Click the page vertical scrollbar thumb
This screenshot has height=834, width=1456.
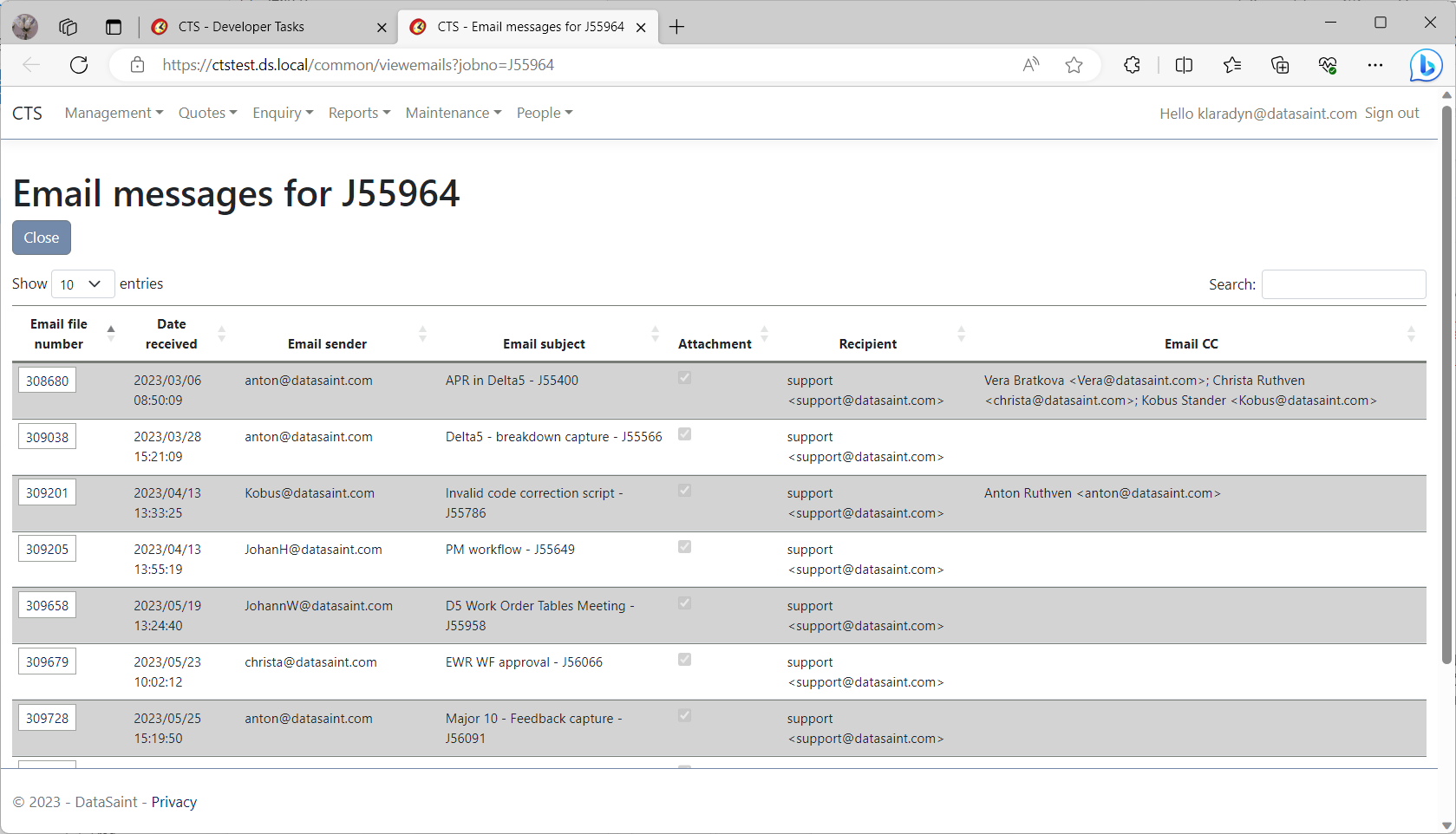pos(1446,385)
